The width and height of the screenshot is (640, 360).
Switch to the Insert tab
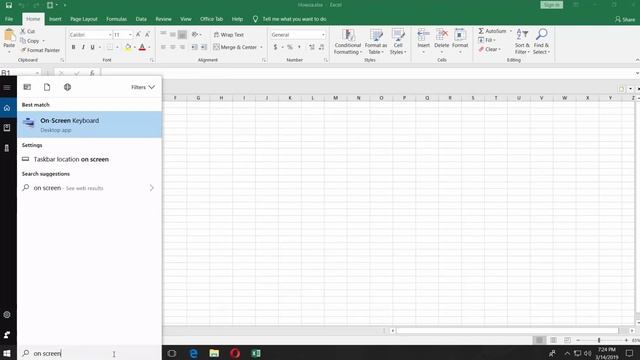click(55, 19)
